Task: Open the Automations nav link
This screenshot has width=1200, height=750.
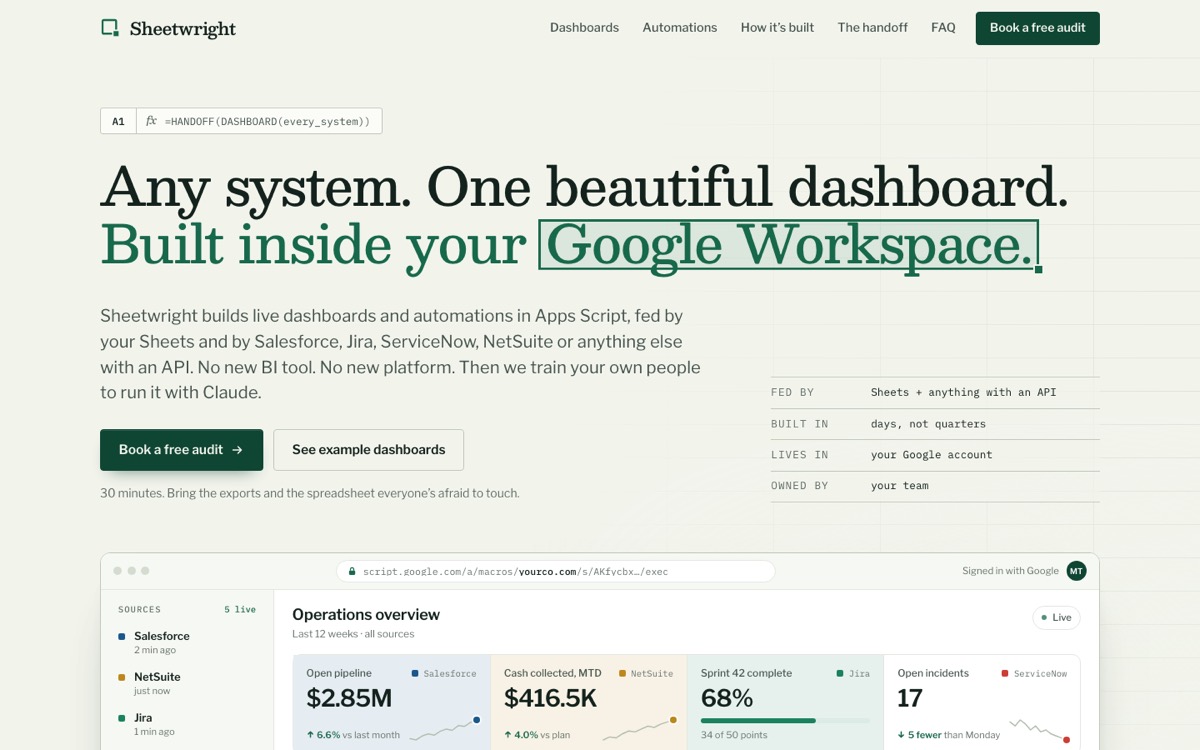Action: pyautogui.click(x=680, y=28)
